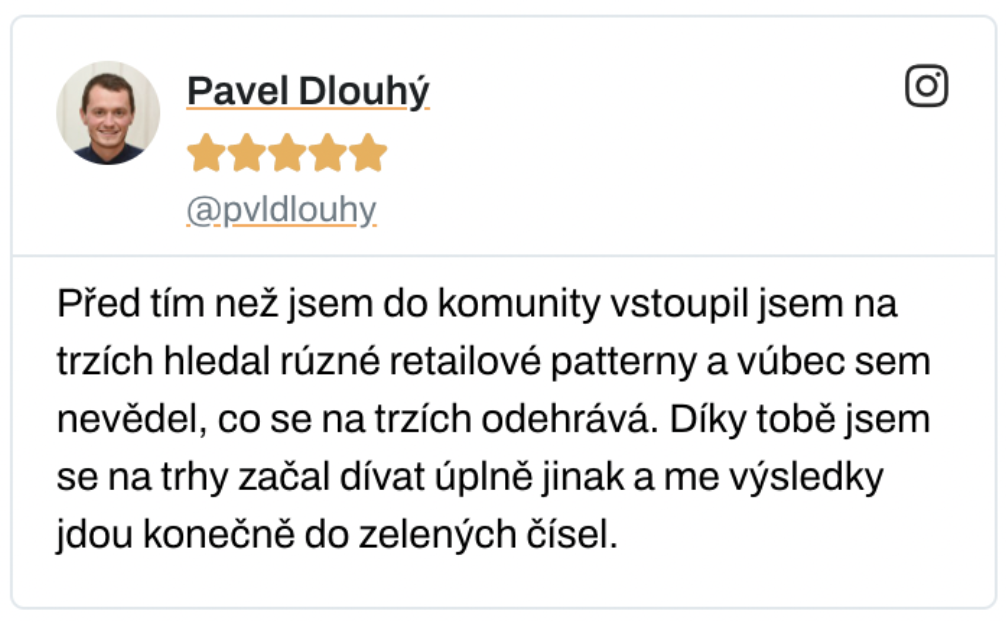Click the word "vstoupil" in the review text
The height and width of the screenshot is (622, 1006).
pyautogui.click(x=679, y=303)
